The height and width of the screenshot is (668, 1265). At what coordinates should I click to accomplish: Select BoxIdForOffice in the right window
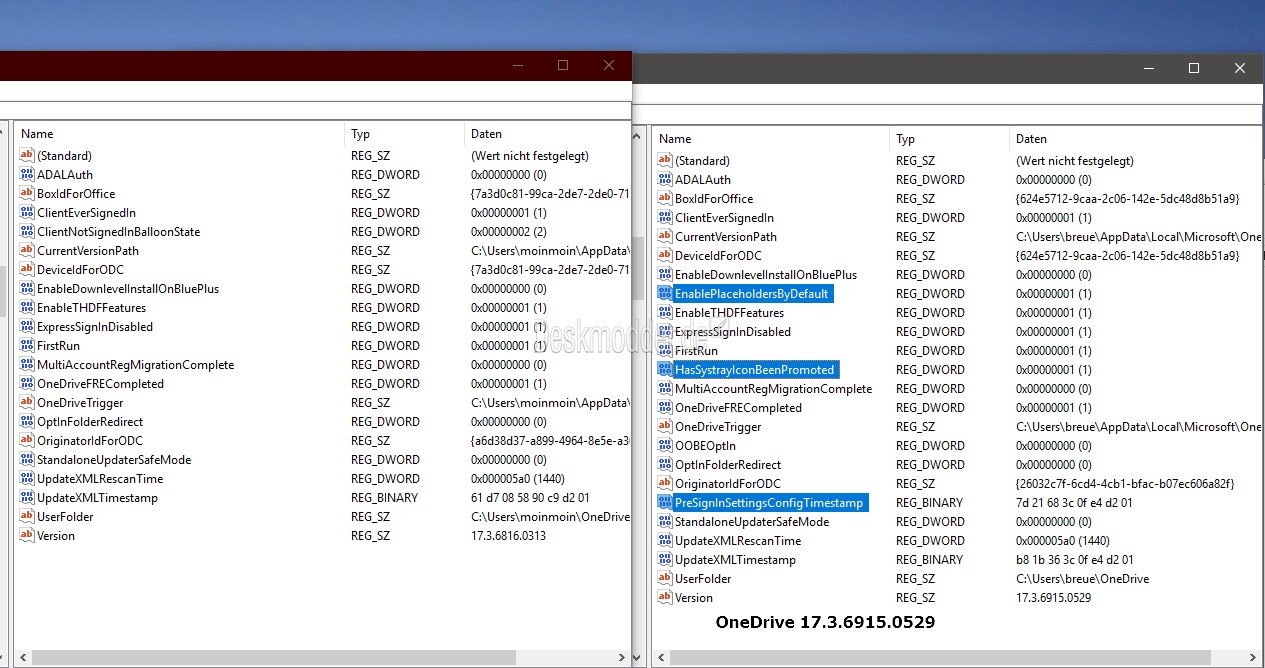[714, 198]
